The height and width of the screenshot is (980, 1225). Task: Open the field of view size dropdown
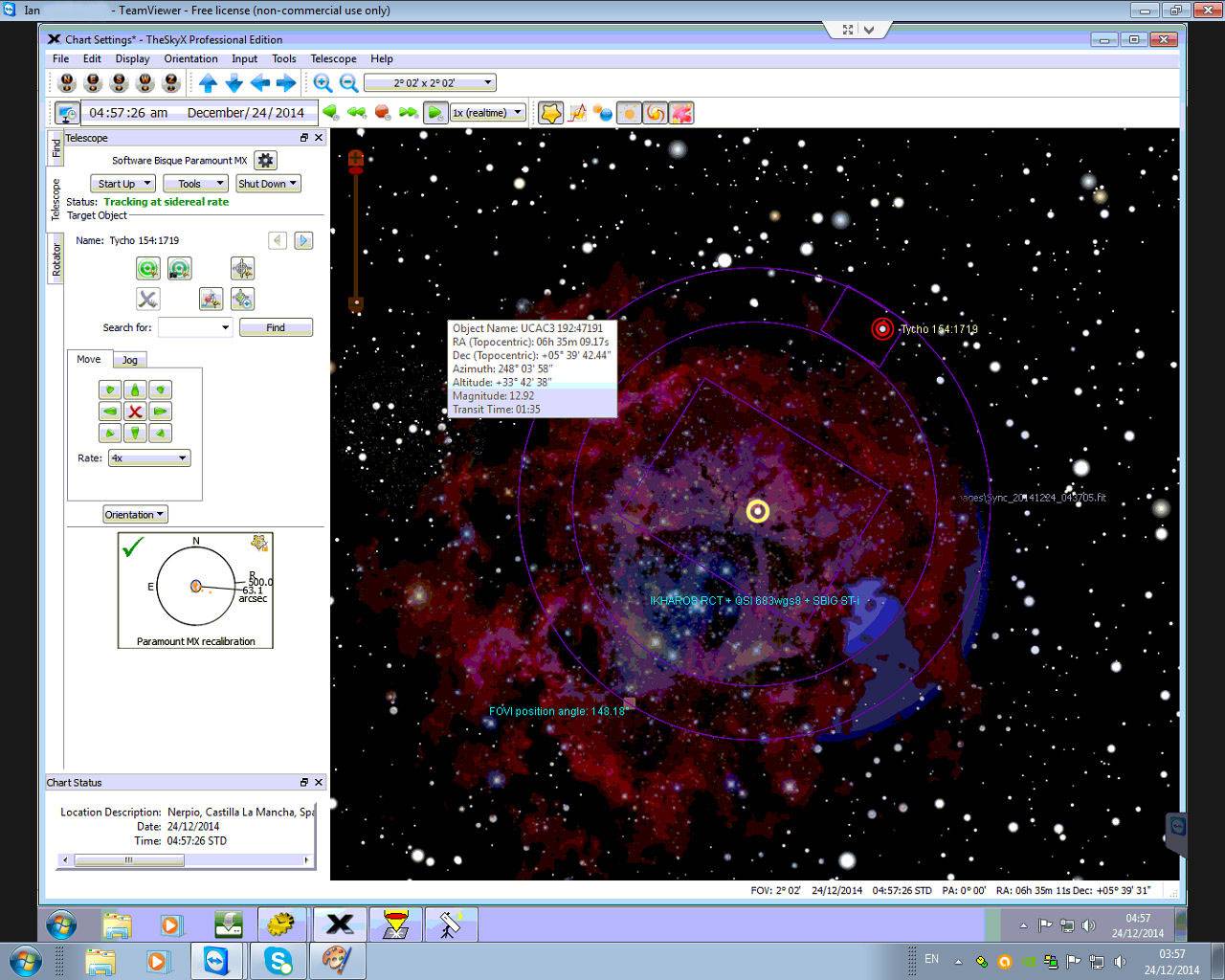(430, 83)
